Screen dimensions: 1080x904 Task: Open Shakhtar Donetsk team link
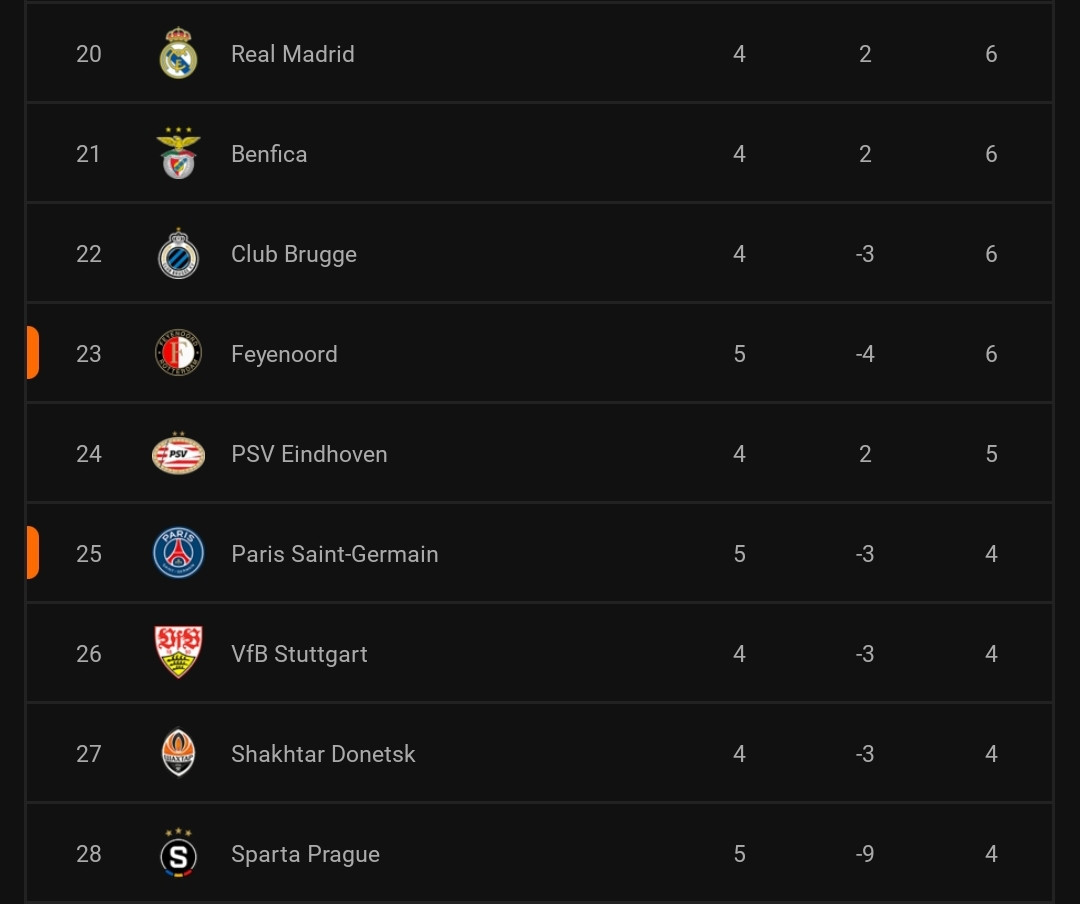pyautogui.click(x=323, y=754)
